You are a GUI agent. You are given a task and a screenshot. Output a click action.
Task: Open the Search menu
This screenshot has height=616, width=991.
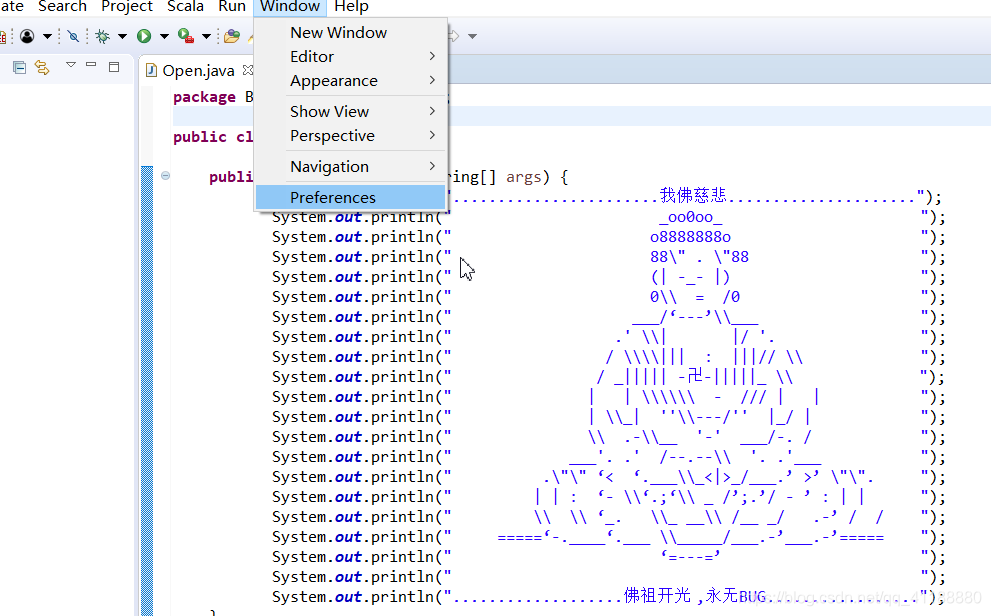tap(62, 7)
